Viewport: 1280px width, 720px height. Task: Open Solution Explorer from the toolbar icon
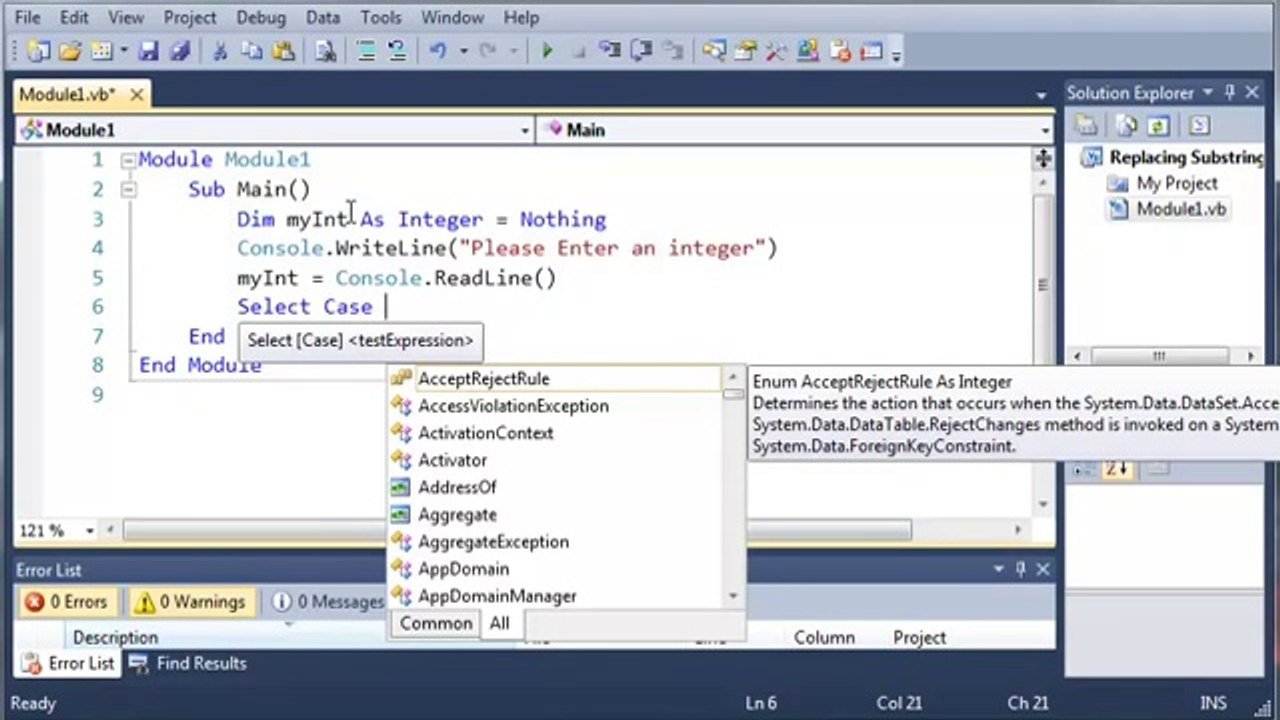(x=714, y=51)
